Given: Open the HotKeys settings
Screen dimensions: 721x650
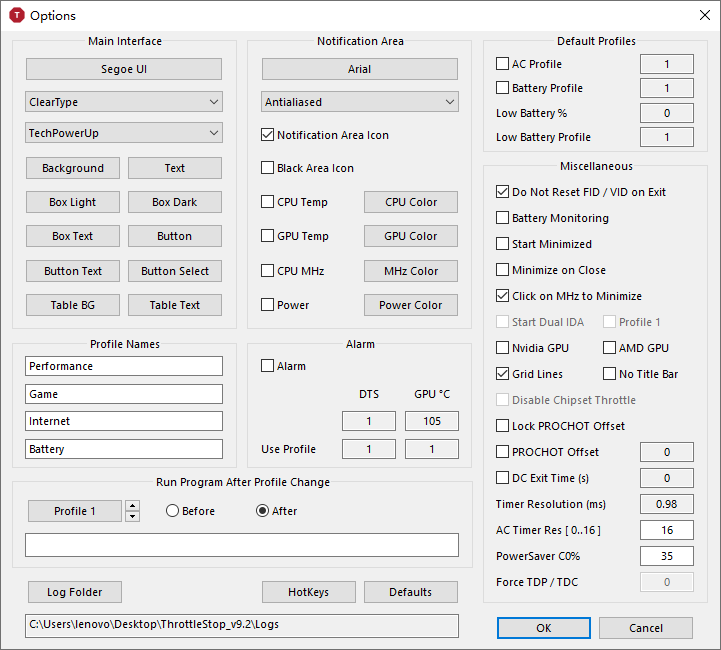Looking at the screenshot, I should coord(308,592).
